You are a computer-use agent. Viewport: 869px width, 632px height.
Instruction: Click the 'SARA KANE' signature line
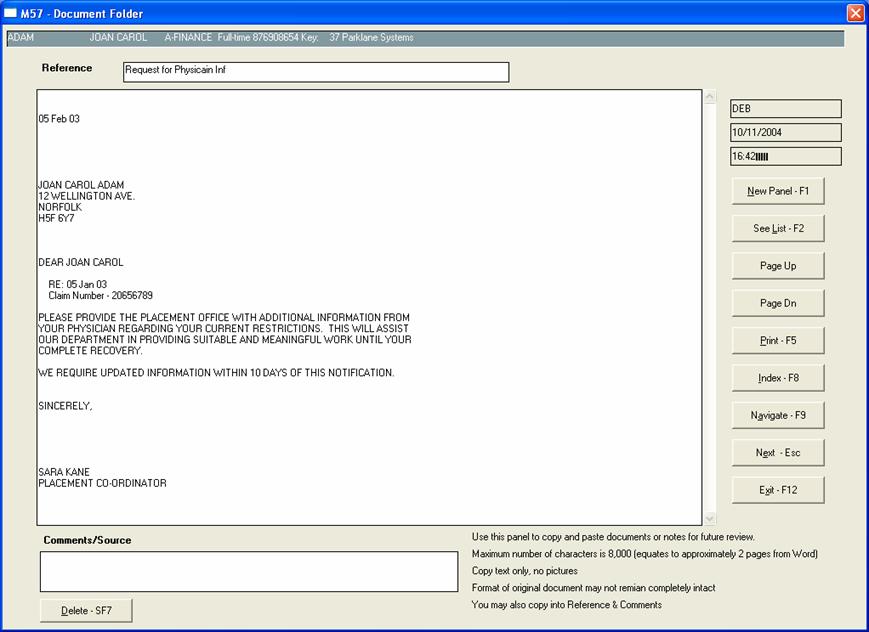(64, 472)
